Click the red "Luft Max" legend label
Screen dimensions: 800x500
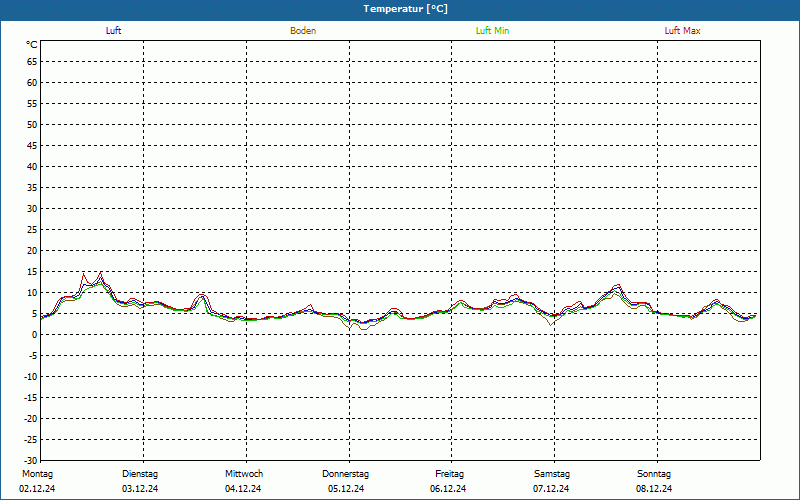[682, 31]
